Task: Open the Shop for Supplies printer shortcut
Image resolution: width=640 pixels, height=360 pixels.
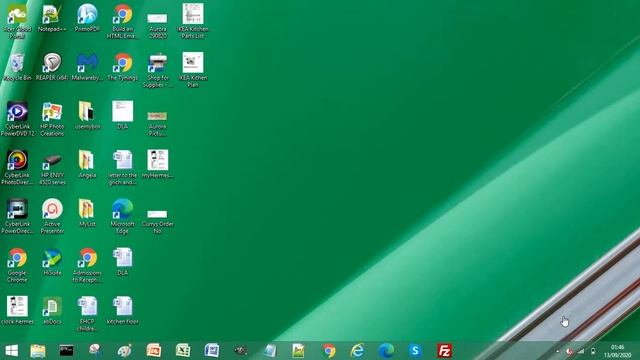Action: click(158, 70)
